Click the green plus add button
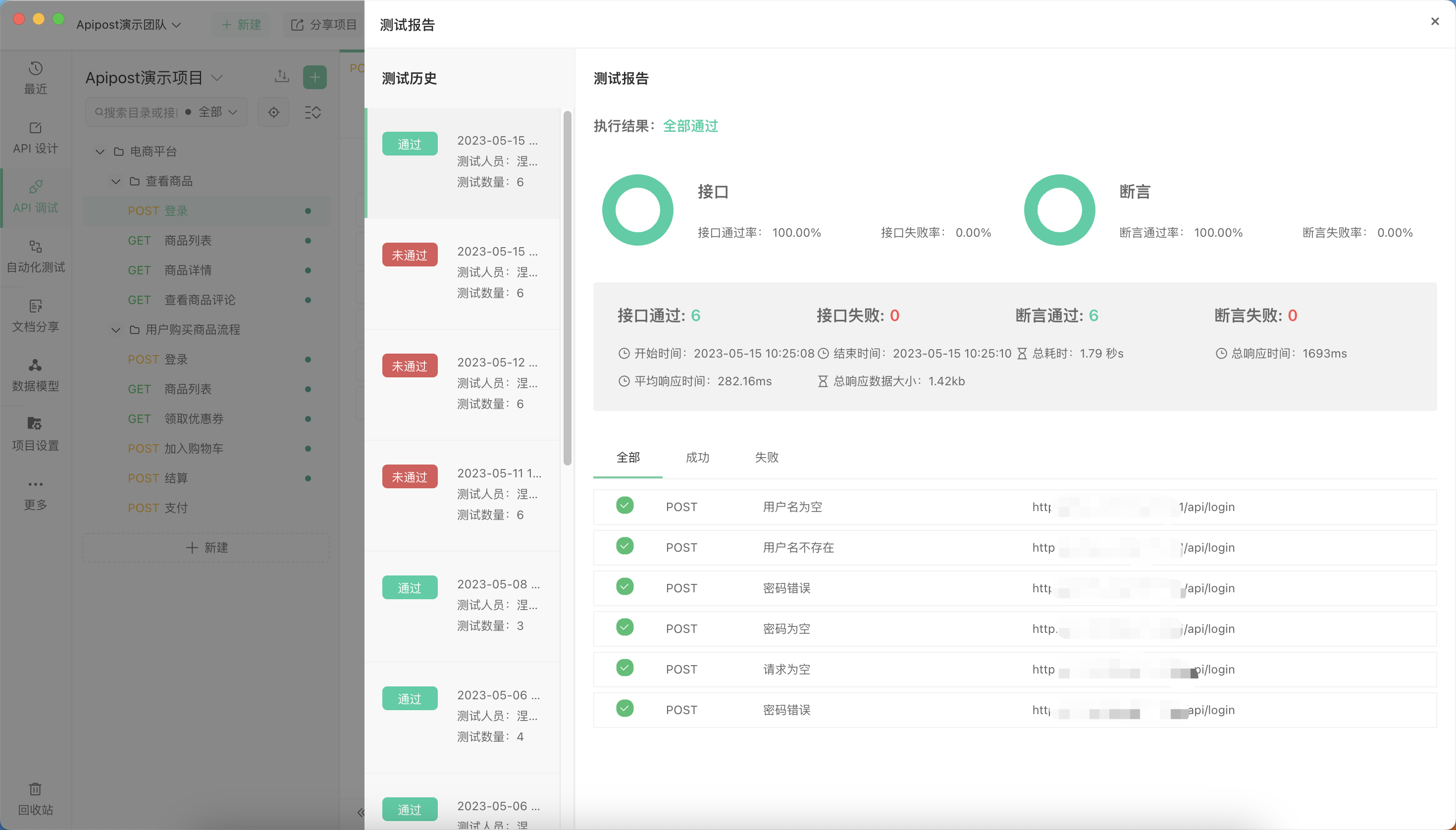 pos(314,77)
